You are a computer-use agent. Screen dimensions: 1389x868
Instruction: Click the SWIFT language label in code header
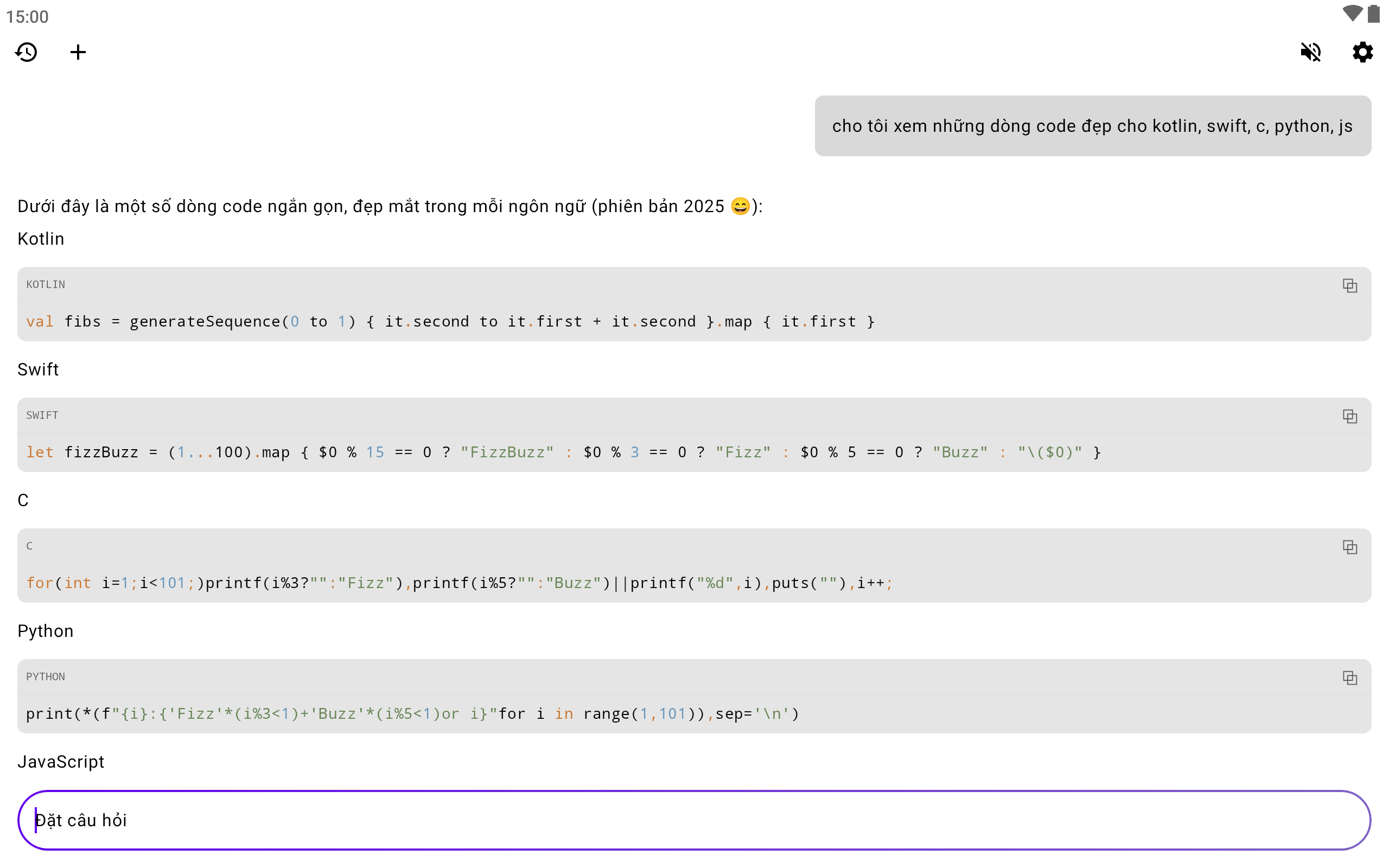[x=42, y=416]
